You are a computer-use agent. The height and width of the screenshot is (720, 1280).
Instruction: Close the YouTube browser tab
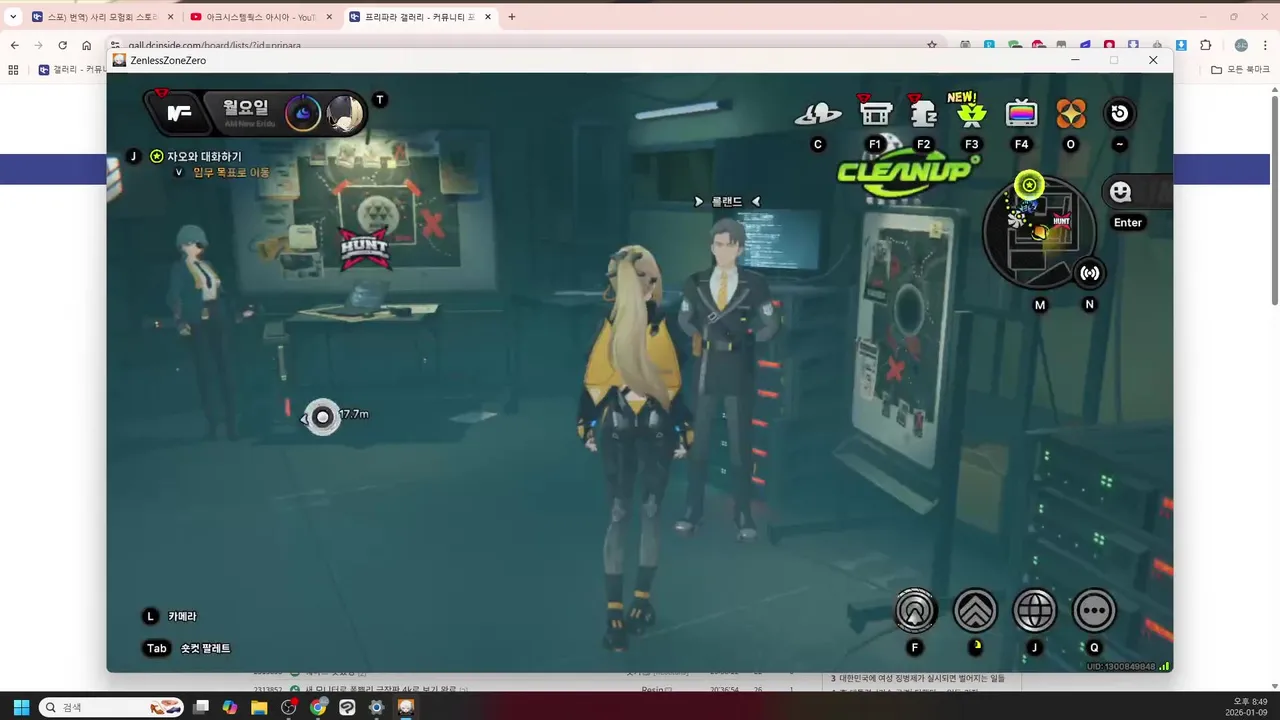[x=329, y=17]
